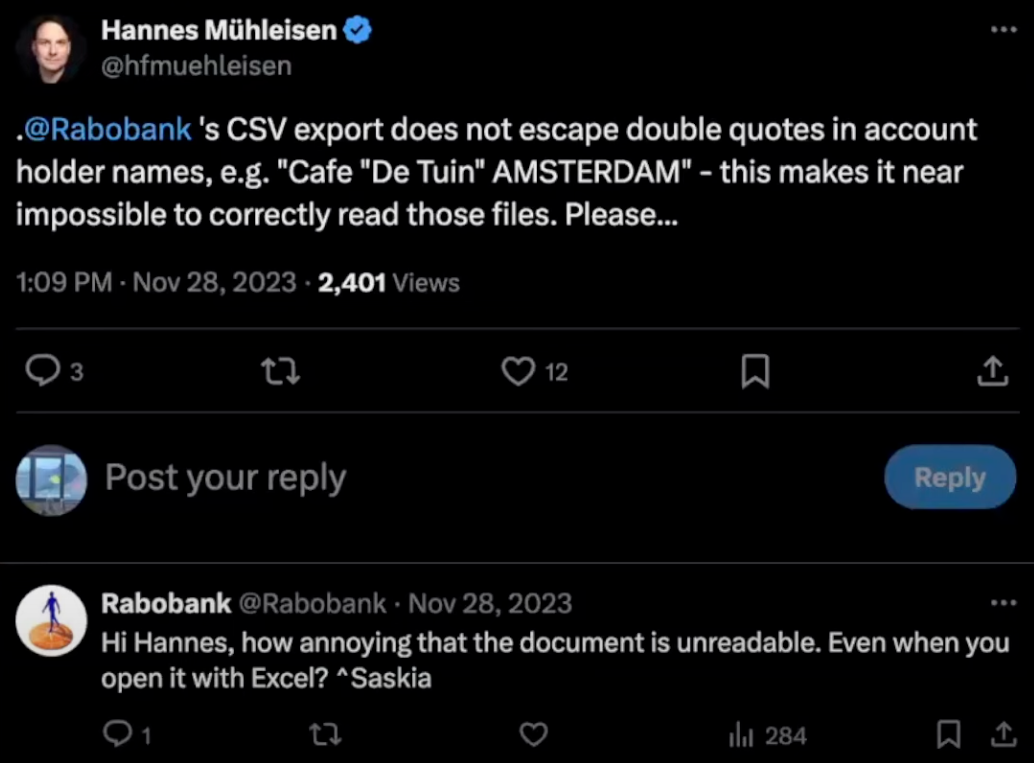Share Hannes Mühleisen's tweet

(x=991, y=371)
